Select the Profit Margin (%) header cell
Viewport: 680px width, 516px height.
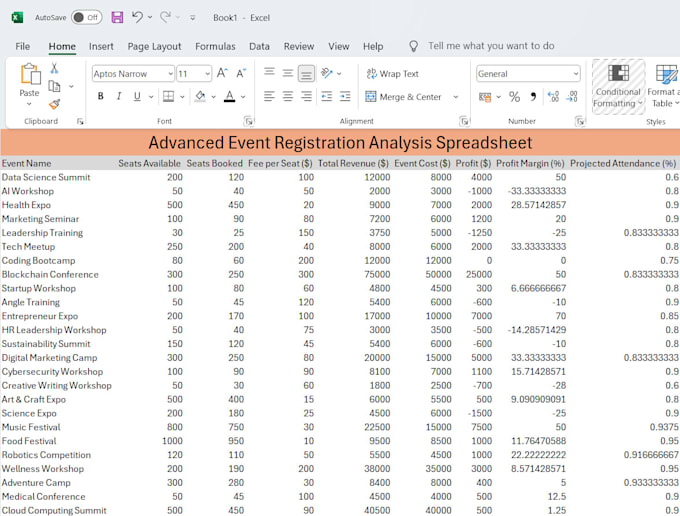530,163
